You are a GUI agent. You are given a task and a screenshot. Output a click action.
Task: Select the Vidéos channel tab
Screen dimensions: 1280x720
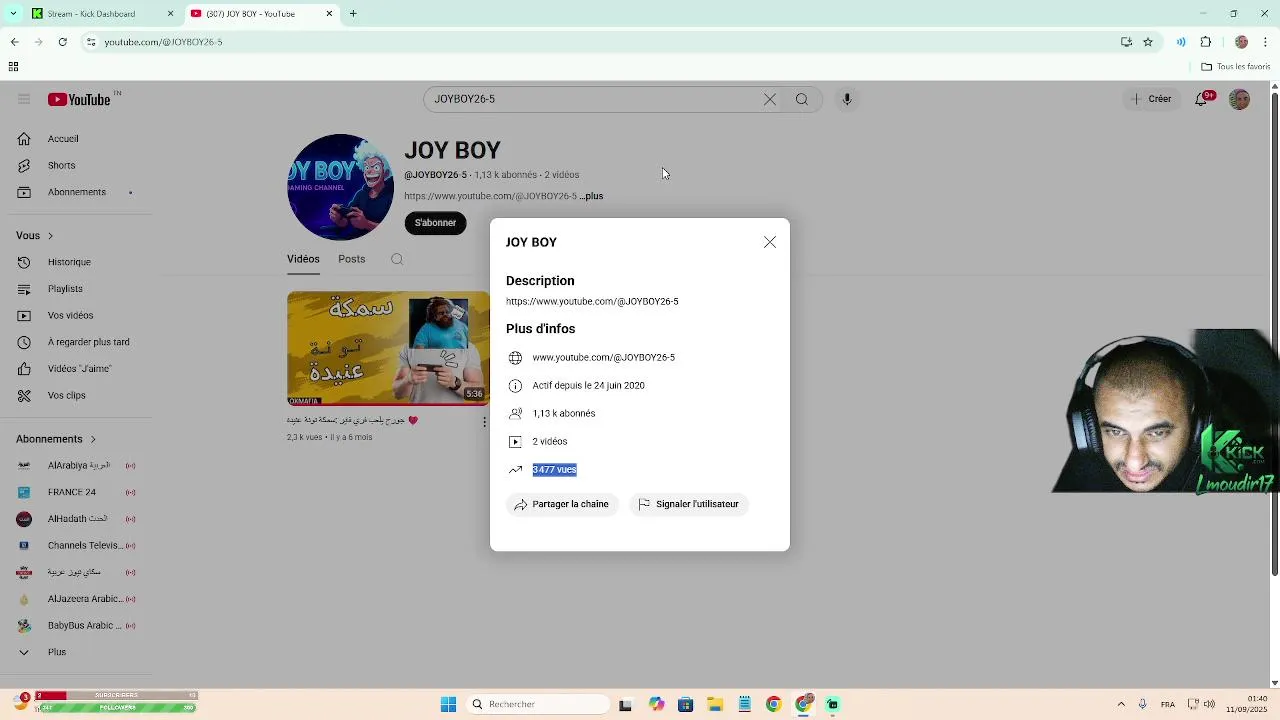[303, 259]
